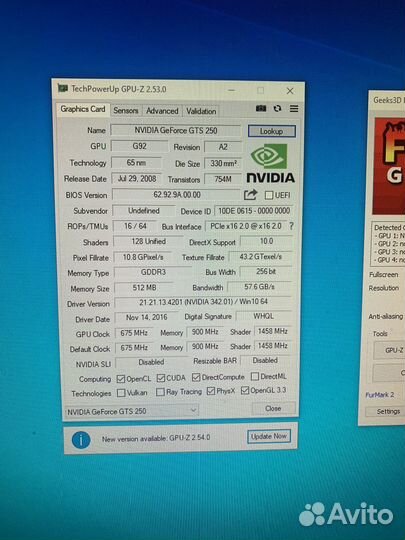
Task: Click the Subvendor value Undefined
Action: pos(144,210)
